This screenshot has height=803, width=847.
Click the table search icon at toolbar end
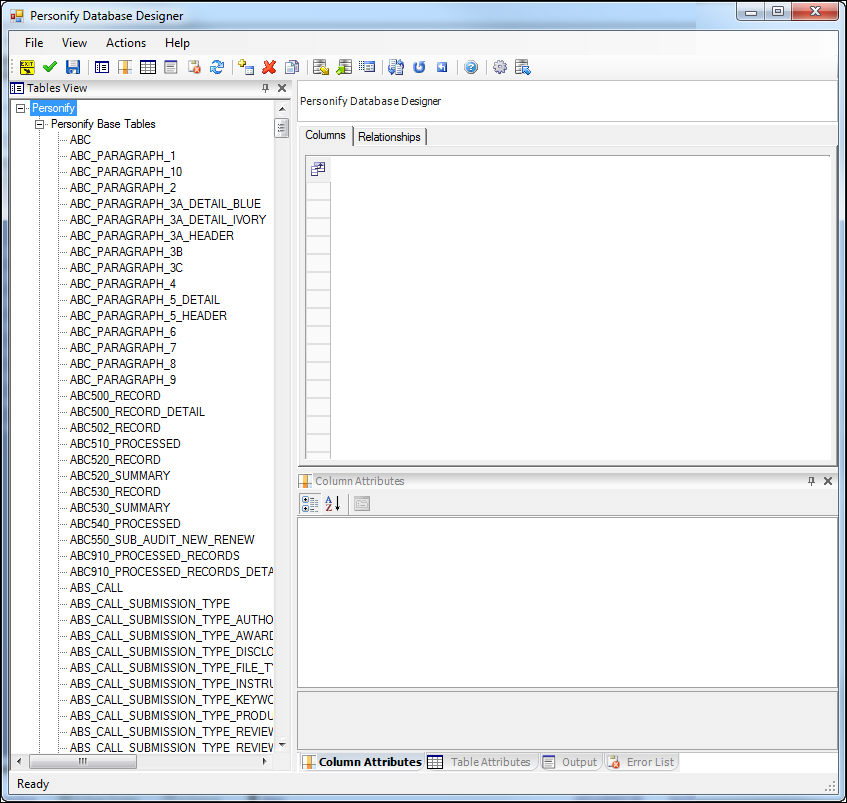click(x=523, y=67)
